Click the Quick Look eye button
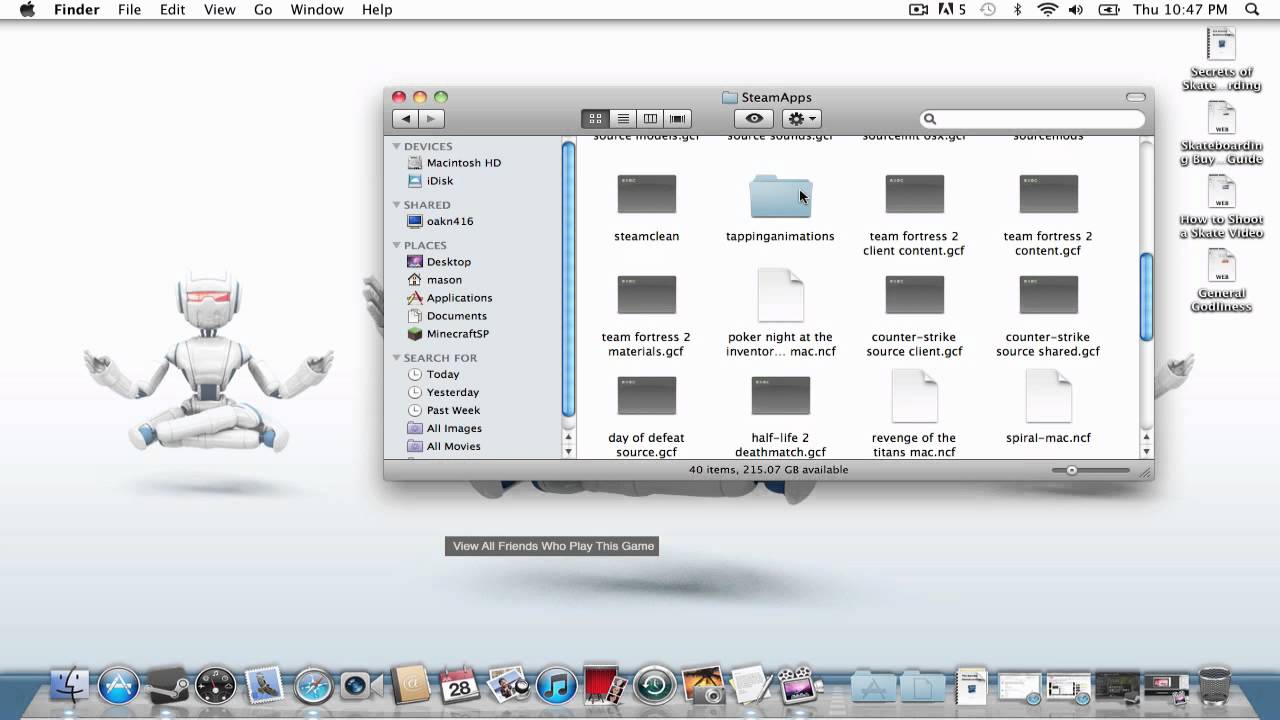The height and width of the screenshot is (720, 1280). (x=754, y=119)
